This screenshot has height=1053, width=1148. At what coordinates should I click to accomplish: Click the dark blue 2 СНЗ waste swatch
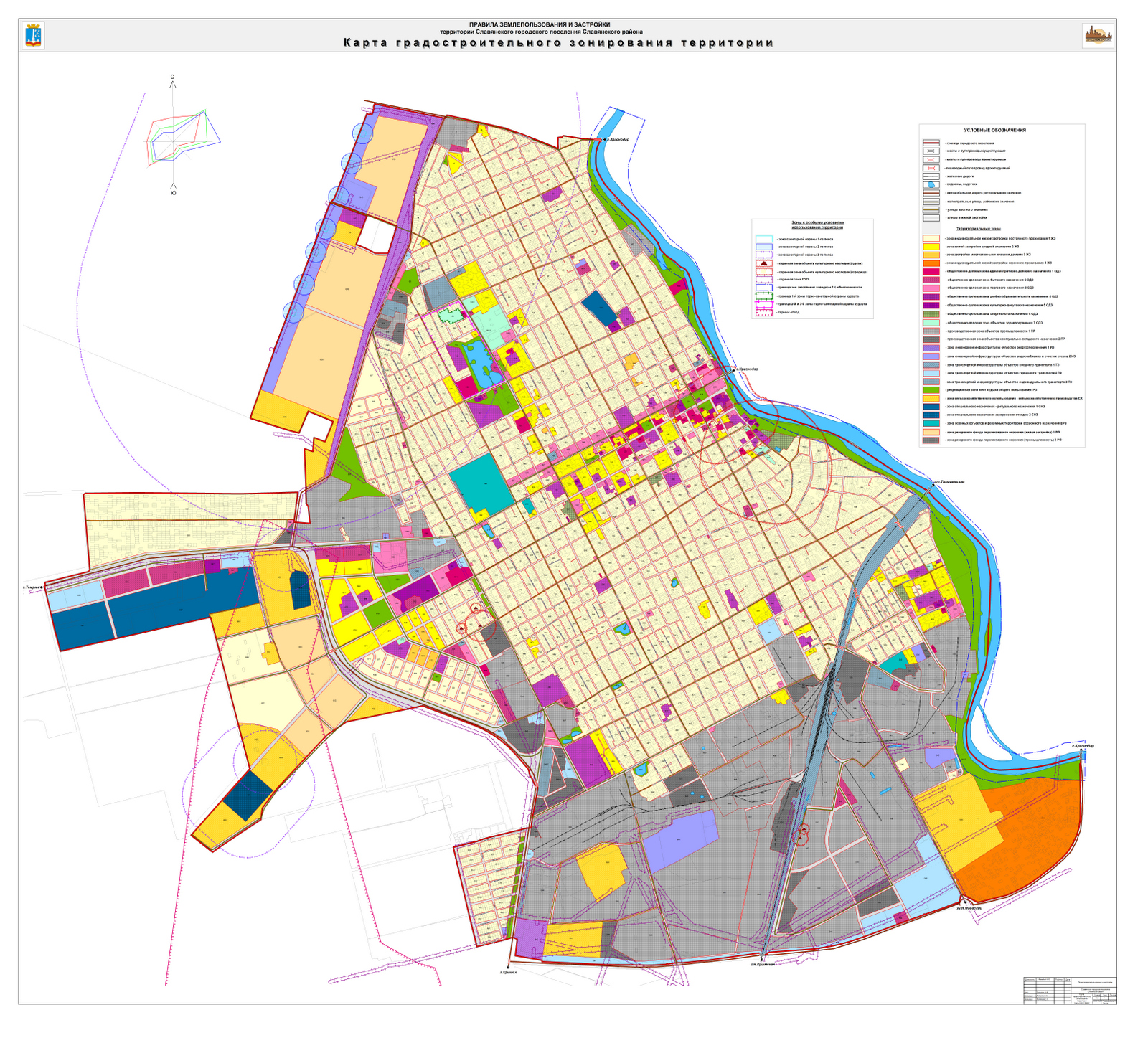[931, 415]
